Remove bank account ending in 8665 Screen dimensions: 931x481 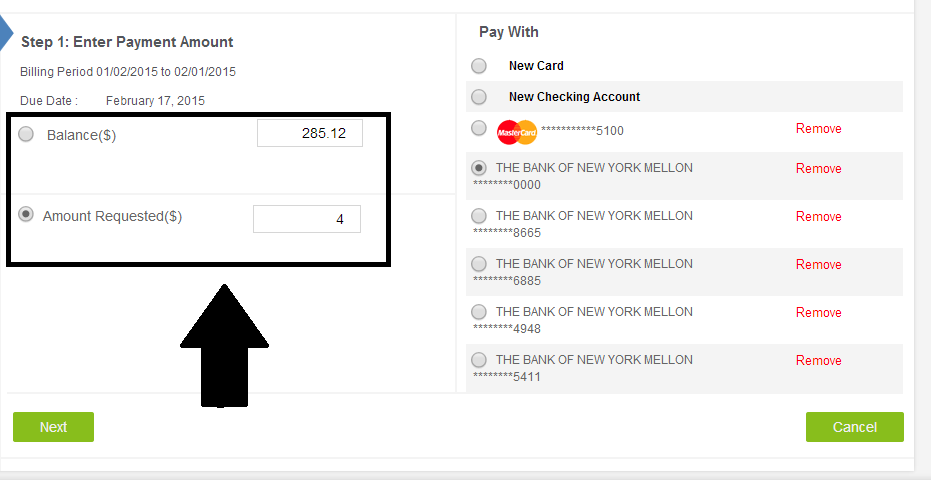click(818, 217)
